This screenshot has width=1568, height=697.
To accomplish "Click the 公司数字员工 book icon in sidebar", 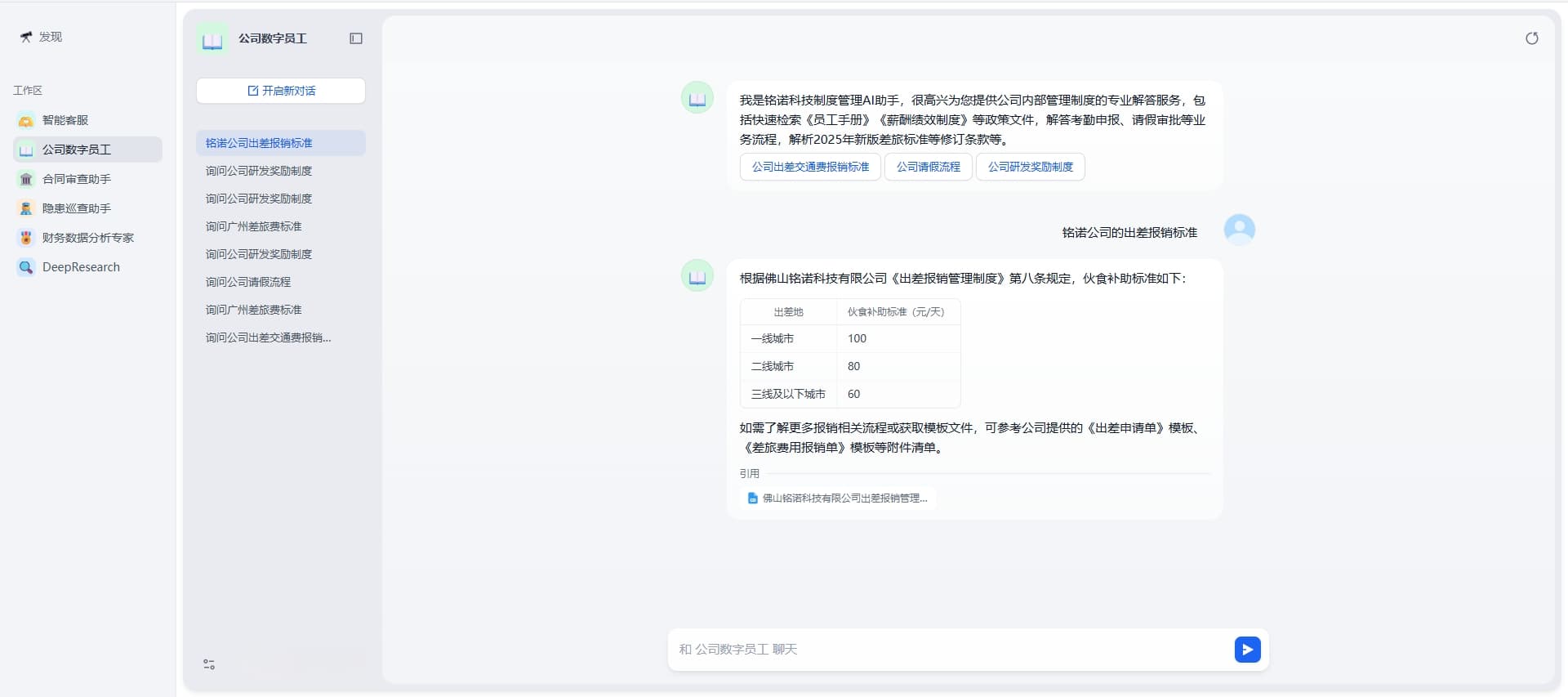I will click(26, 150).
